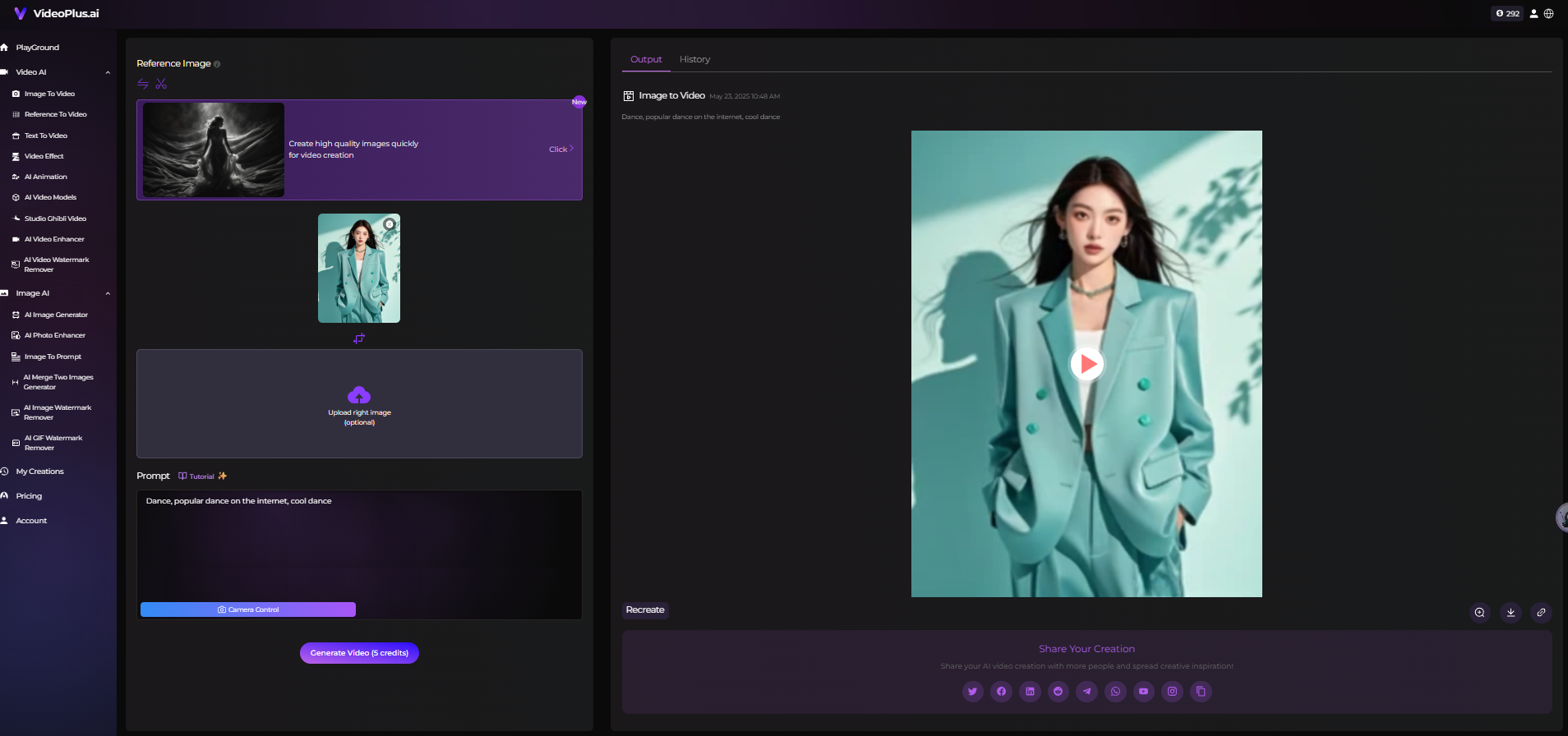Click the zoom magnifier icon below video

pyautogui.click(x=1479, y=612)
